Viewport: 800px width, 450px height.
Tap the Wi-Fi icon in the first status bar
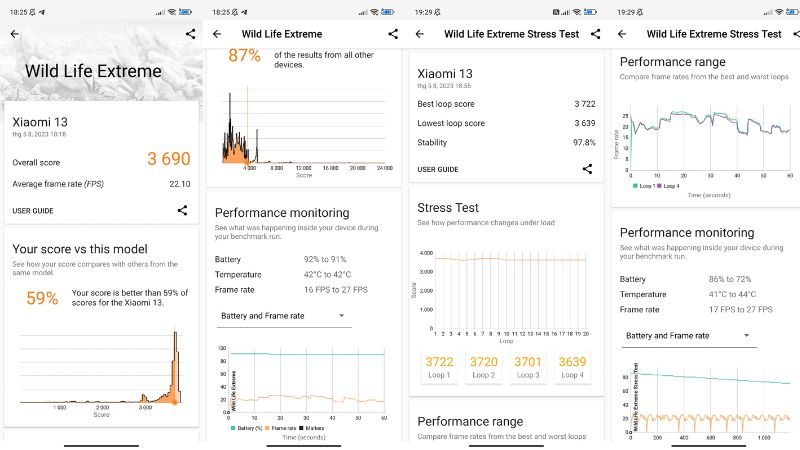pos(172,12)
